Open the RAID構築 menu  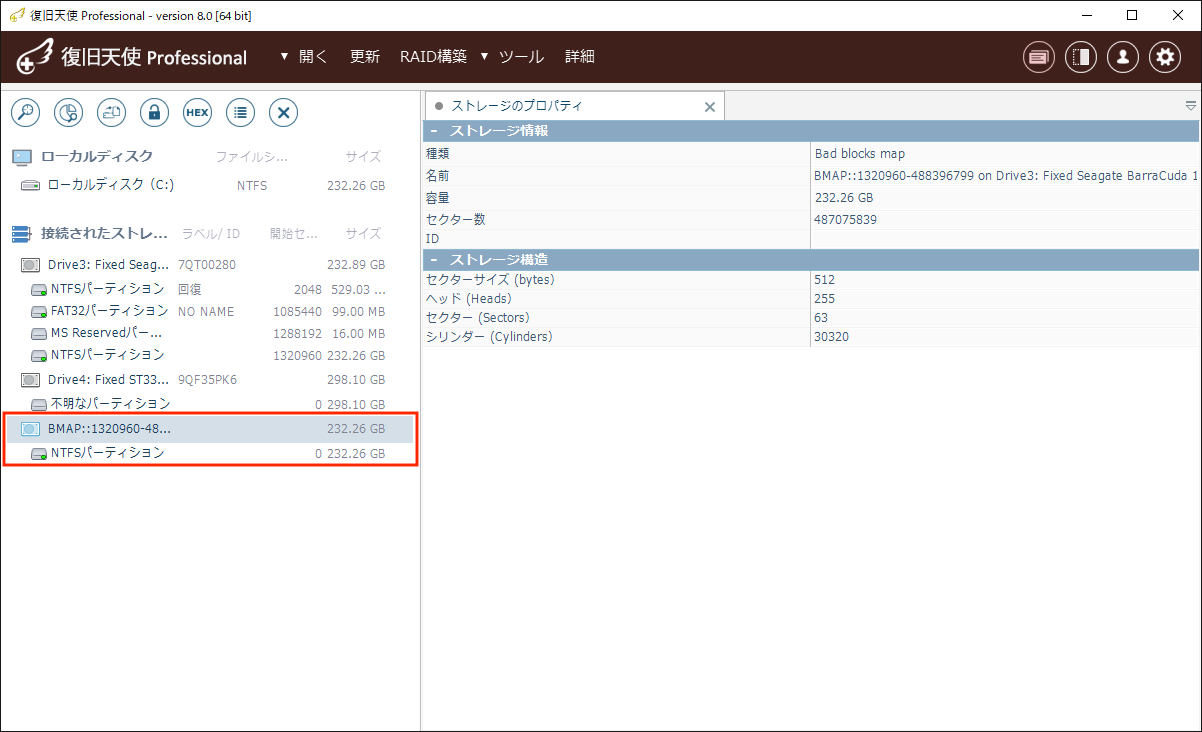(433, 57)
